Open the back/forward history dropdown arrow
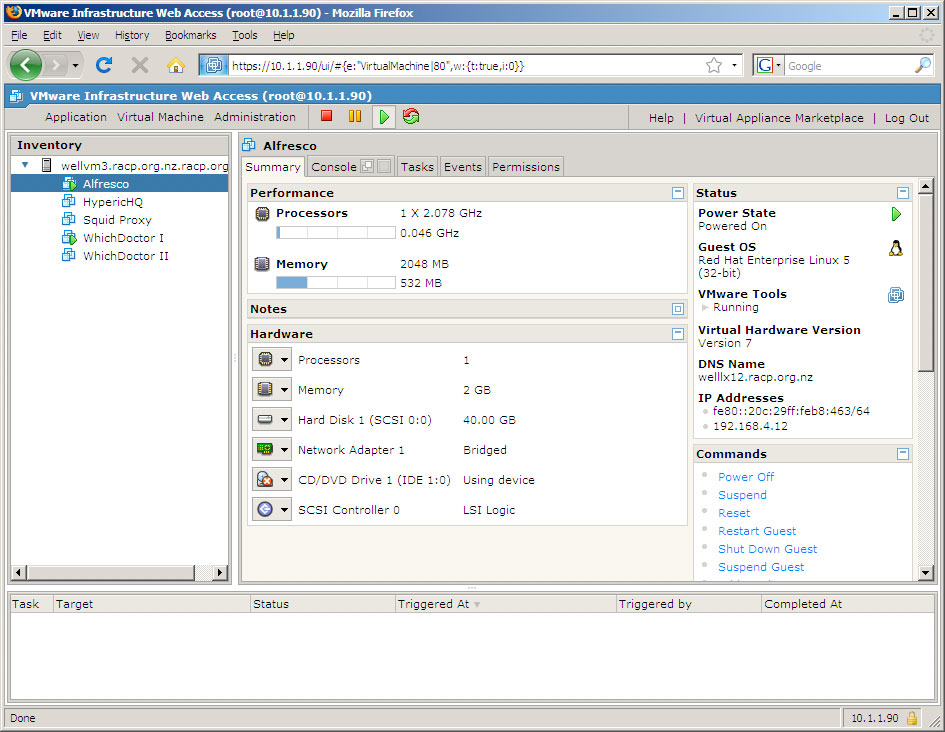945x732 pixels. tap(75, 65)
